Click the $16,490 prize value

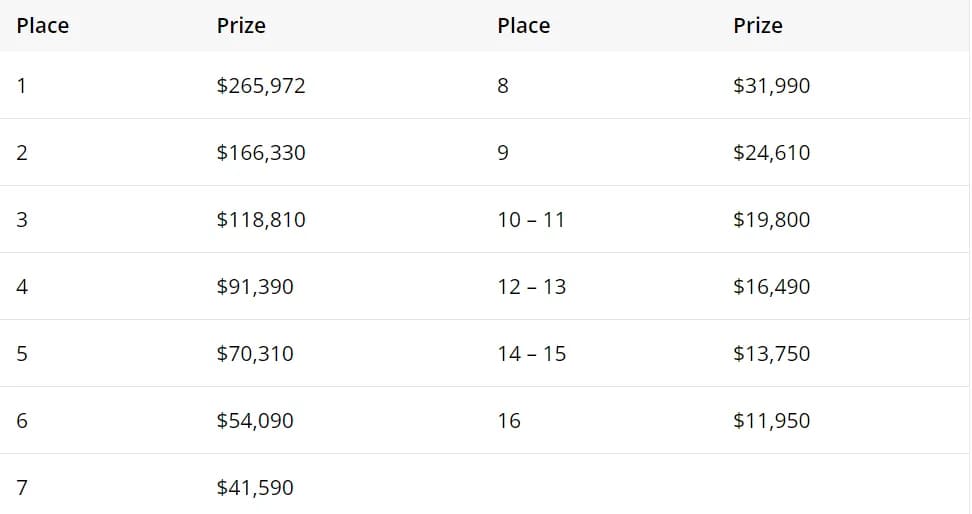tap(771, 287)
